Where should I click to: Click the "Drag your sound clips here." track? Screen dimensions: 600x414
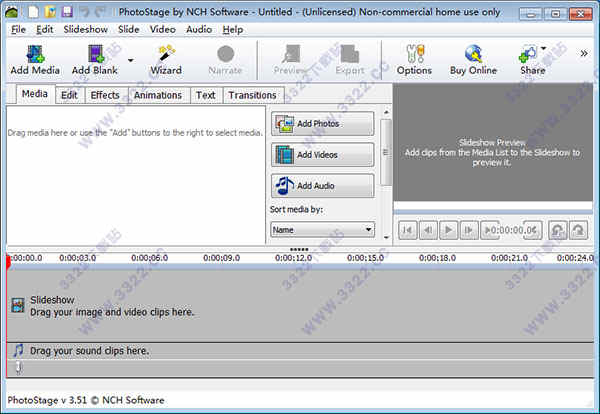[300, 350]
